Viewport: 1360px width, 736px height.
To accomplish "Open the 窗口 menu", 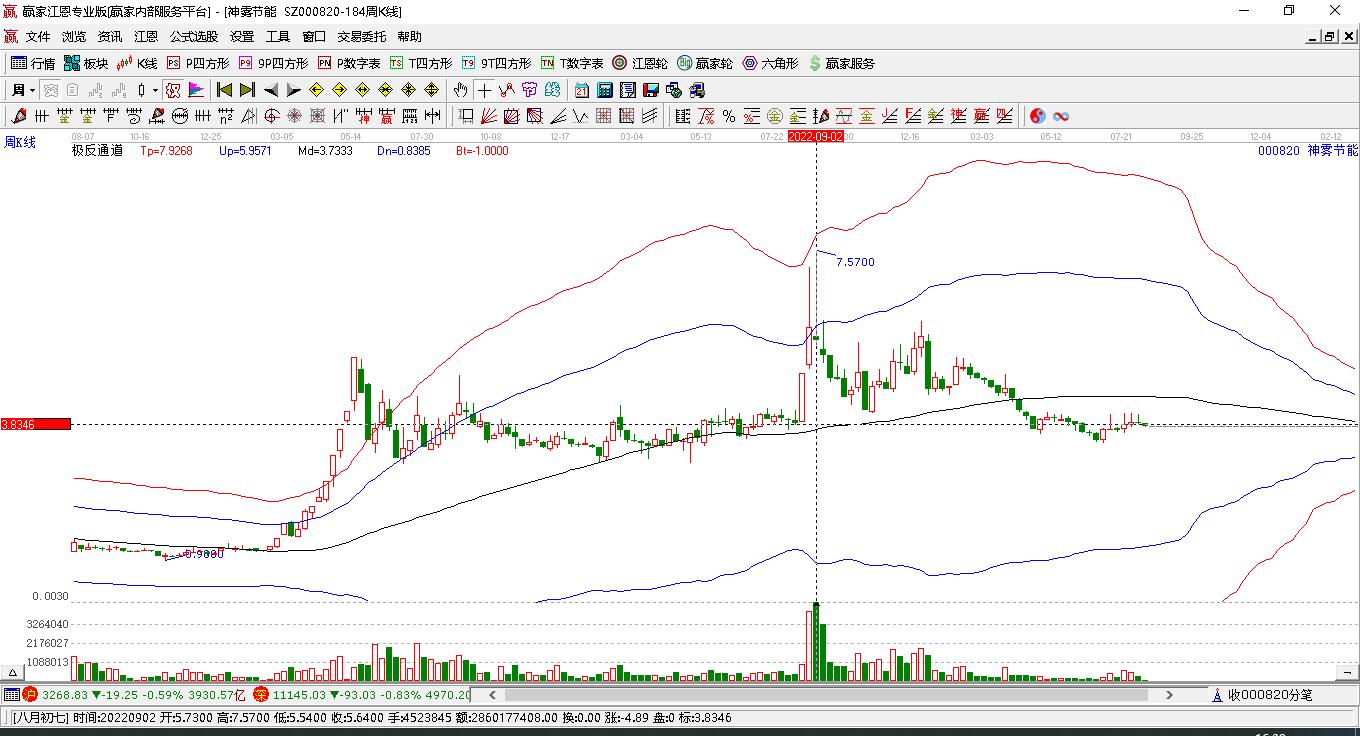I will pos(314,37).
